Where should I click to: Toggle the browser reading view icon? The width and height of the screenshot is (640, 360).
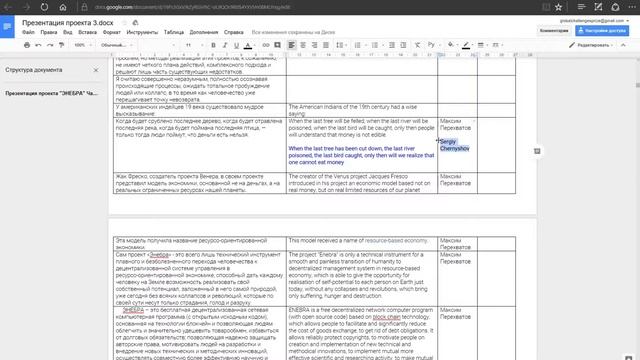546,7
